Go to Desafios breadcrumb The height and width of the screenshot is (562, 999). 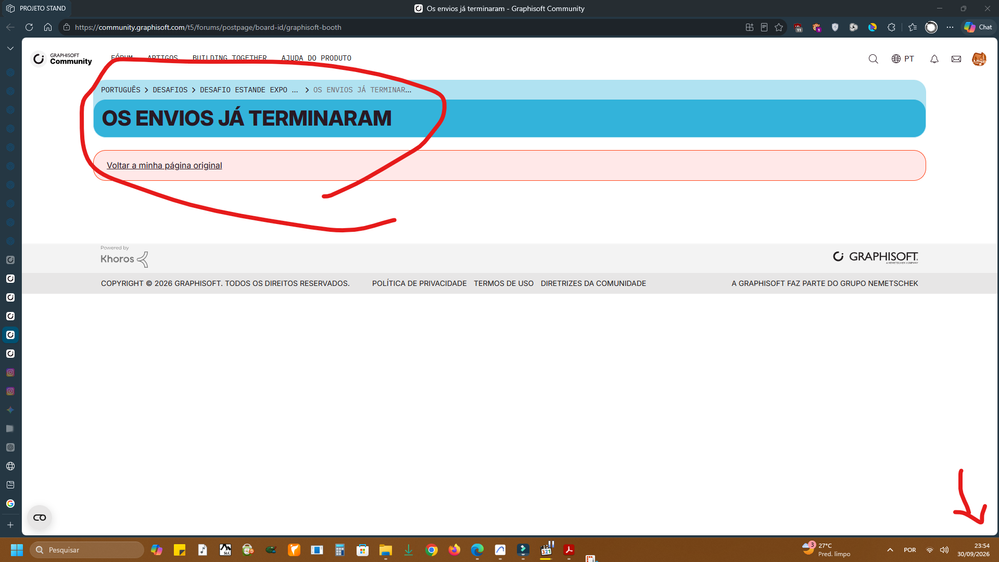(x=170, y=90)
